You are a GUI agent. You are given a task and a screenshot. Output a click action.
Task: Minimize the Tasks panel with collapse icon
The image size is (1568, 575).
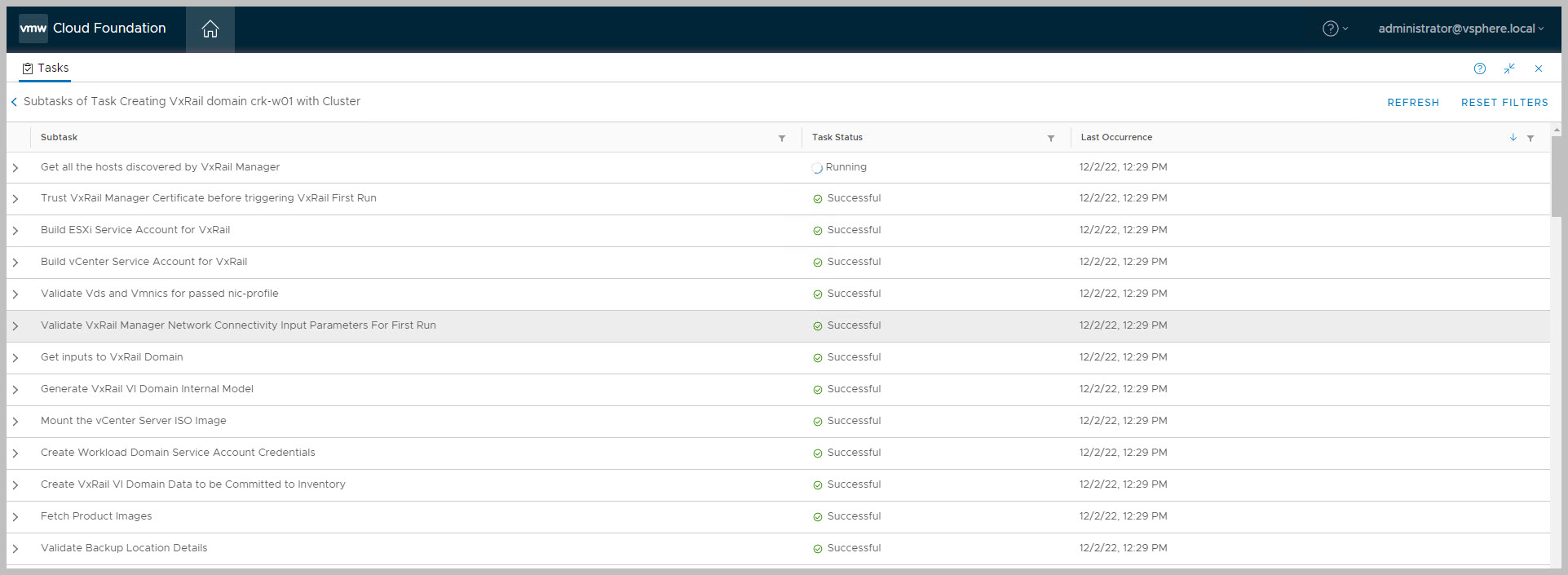click(1509, 69)
